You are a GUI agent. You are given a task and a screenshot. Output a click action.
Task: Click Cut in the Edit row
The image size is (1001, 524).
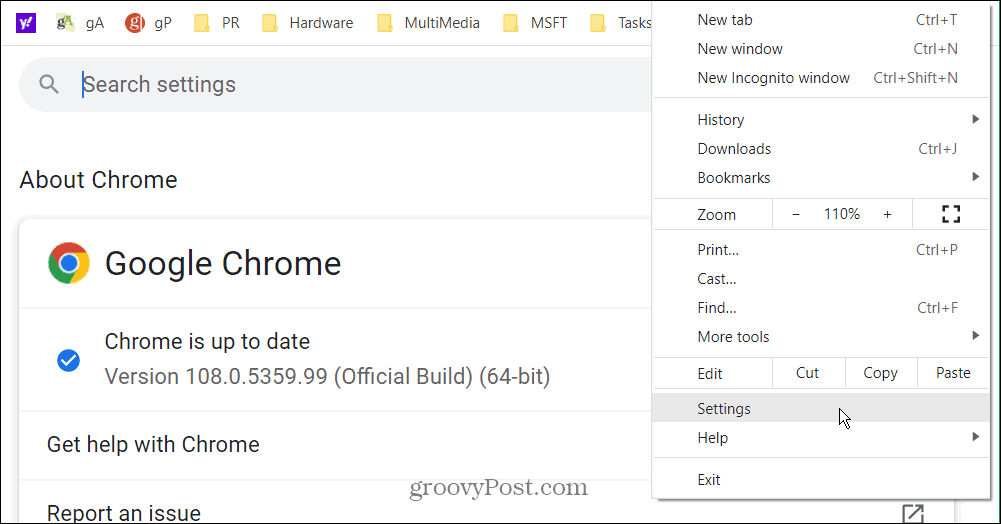coord(808,373)
